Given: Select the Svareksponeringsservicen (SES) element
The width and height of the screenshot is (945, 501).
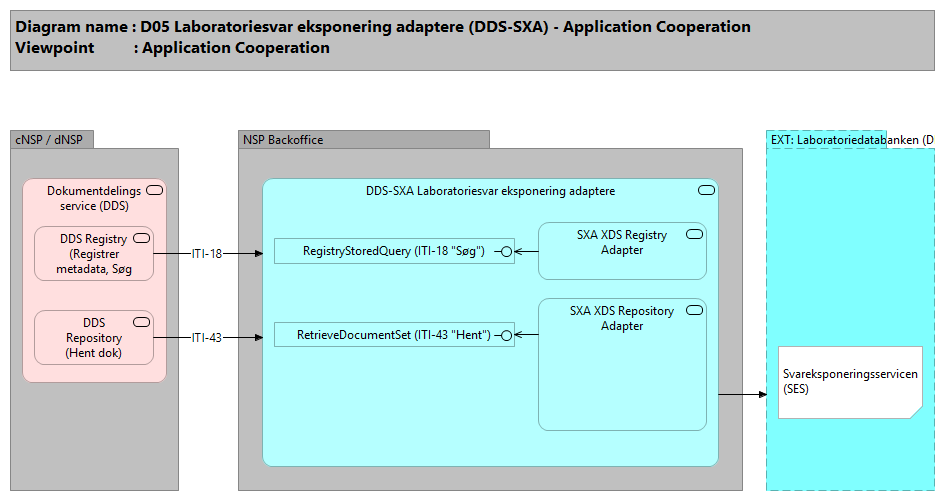Looking at the screenshot, I should (849, 382).
